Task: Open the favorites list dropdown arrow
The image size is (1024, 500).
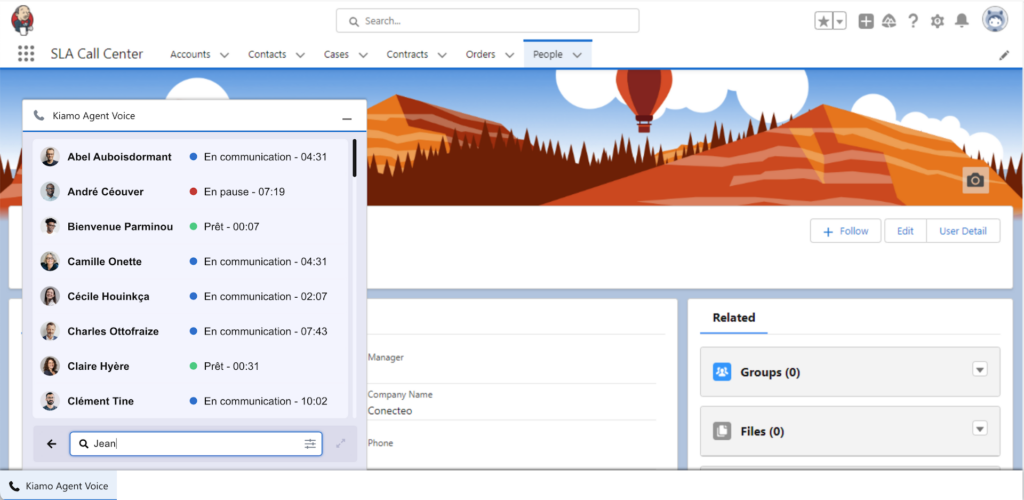Action: tap(840, 21)
